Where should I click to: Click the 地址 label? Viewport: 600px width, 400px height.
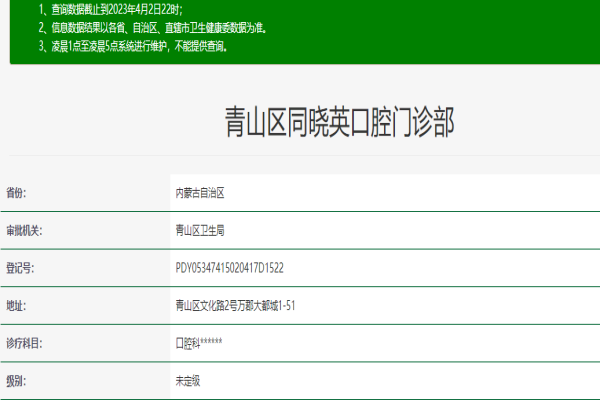point(16,305)
